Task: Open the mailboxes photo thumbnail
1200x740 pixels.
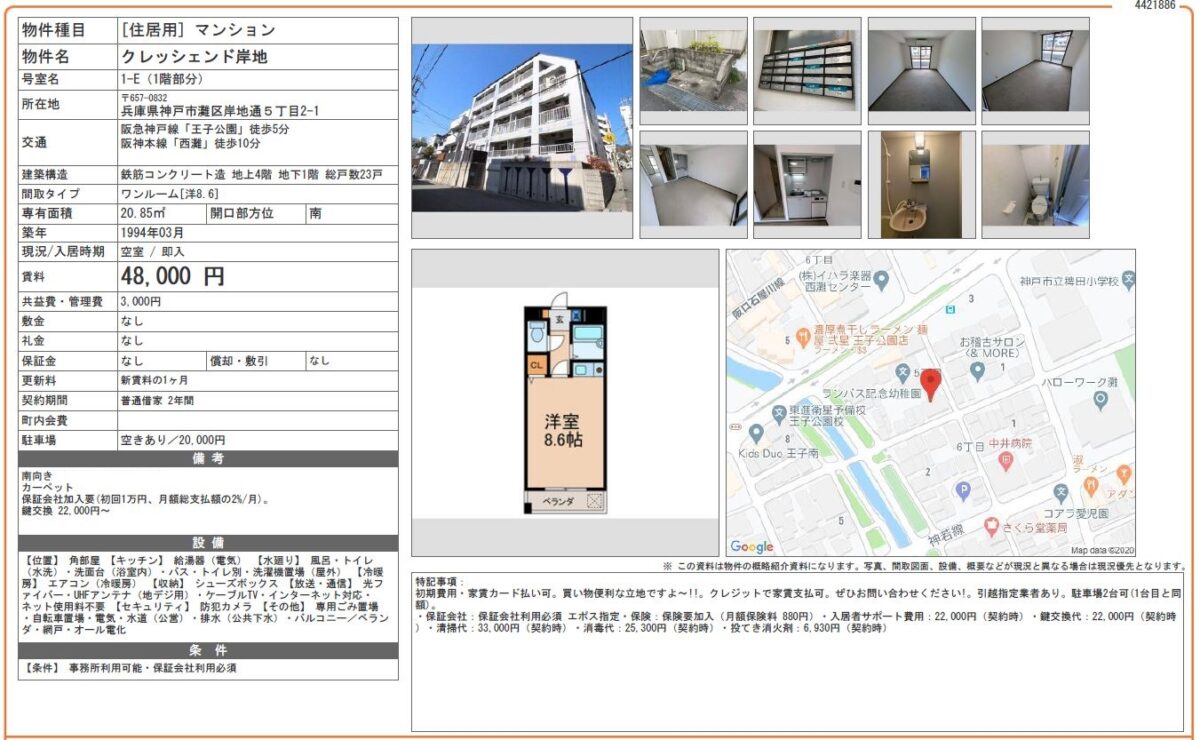Action: (807, 70)
